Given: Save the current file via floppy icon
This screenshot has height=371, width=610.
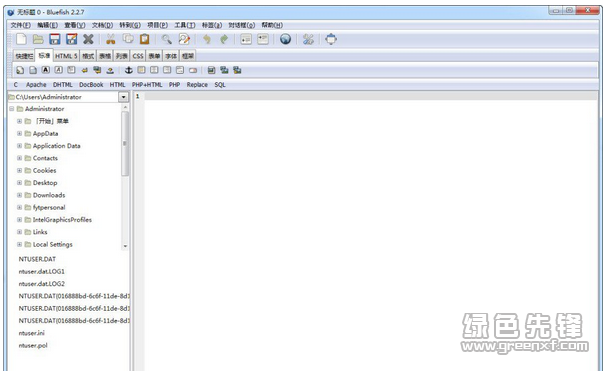Looking at the screenshot, I should pos(55,39).
